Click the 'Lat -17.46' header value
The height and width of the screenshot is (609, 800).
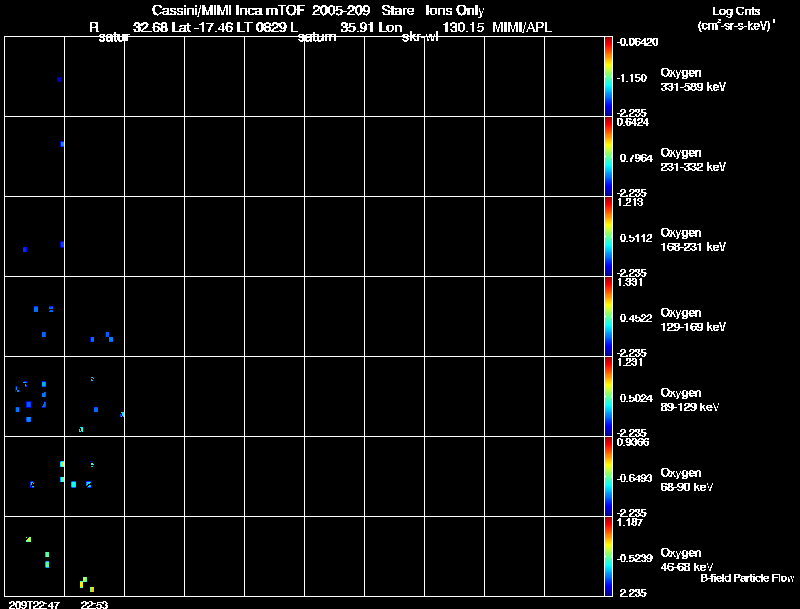coord(202,27)
